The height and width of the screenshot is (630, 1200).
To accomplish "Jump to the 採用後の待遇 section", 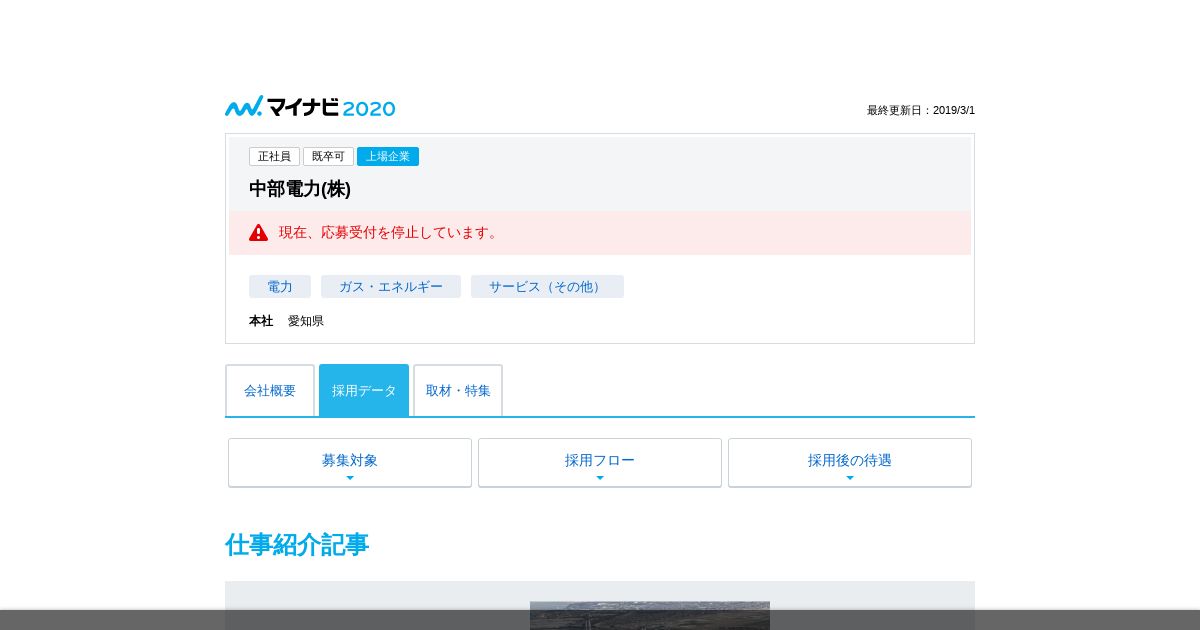I will click(850, 462).
